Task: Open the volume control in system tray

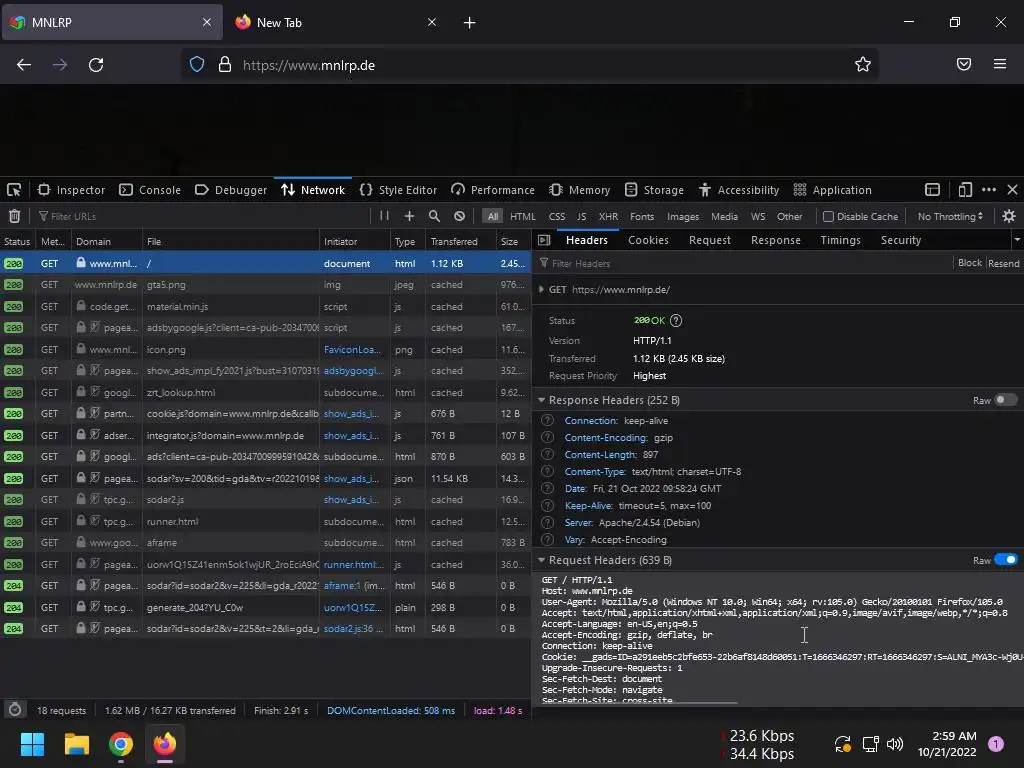Action: click(x=895, y=744)
